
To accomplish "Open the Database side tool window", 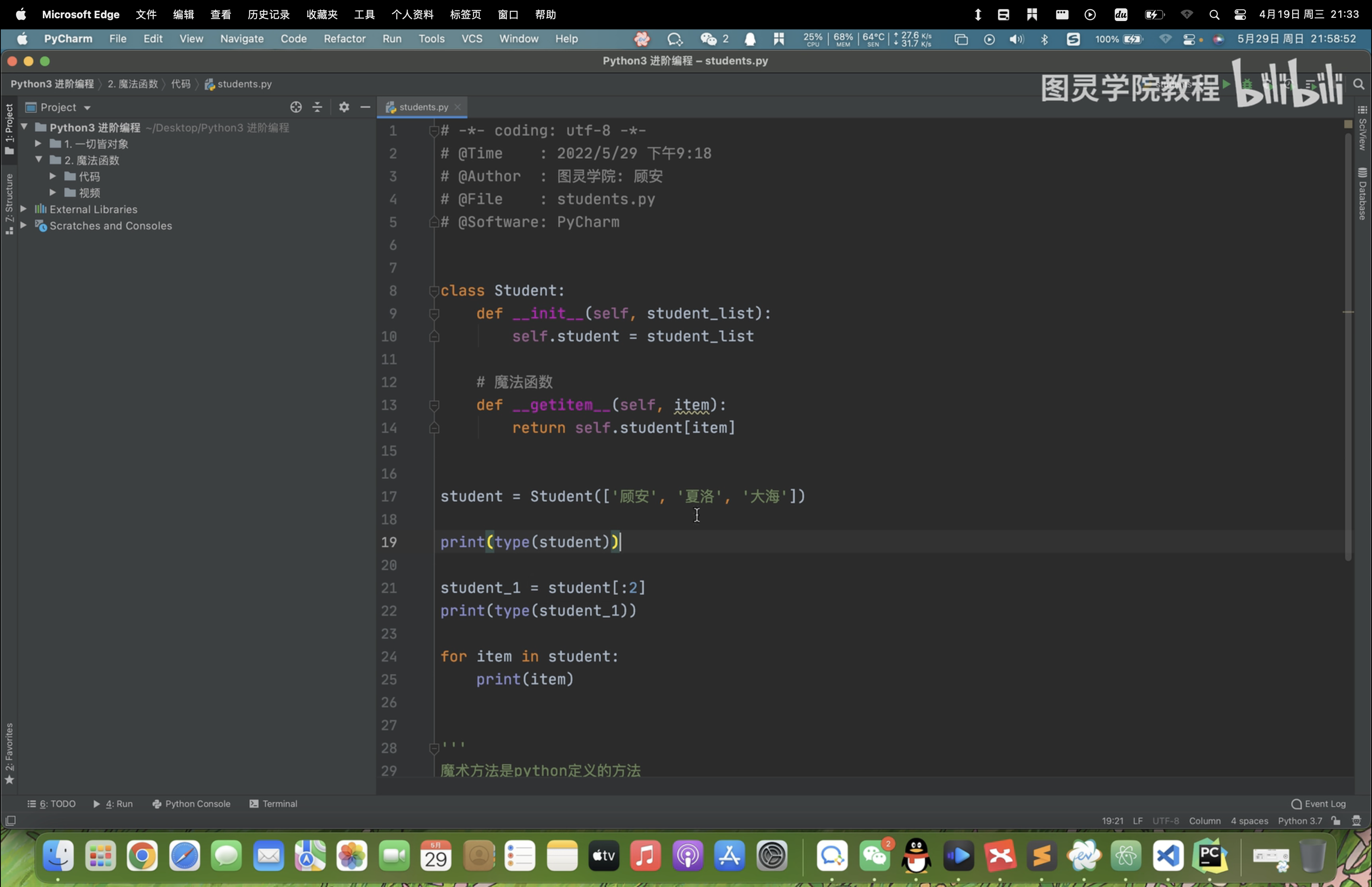I will [x=1362, y=193].
